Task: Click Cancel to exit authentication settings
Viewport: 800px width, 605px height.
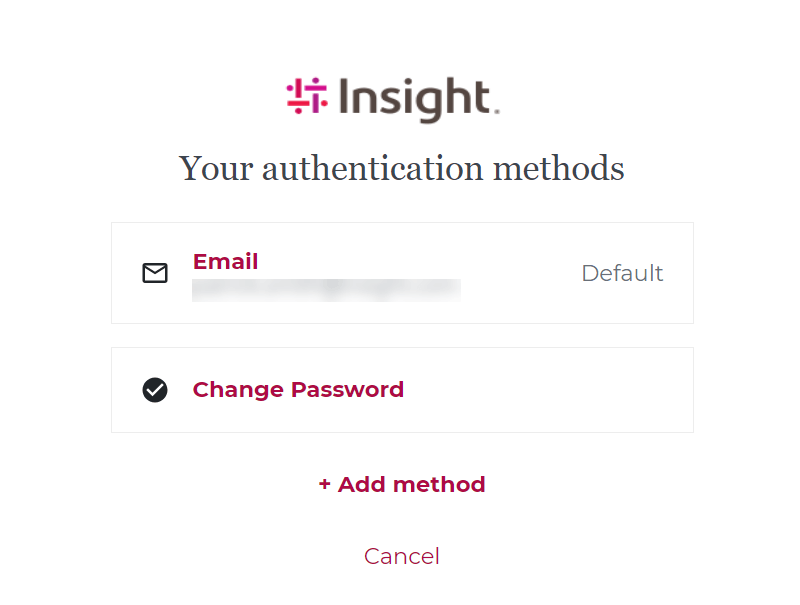Action: [402, 556]
